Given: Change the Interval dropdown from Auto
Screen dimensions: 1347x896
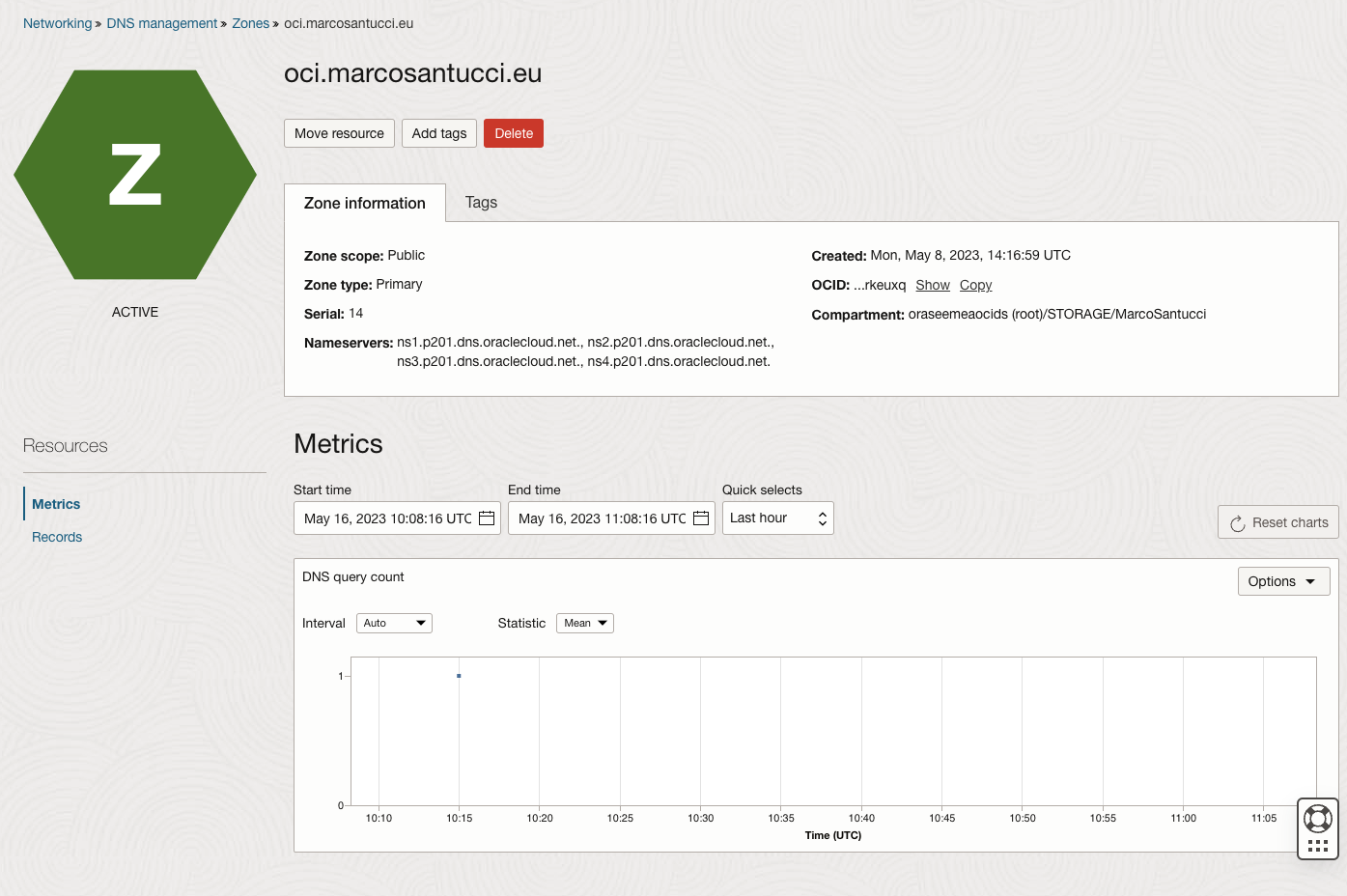Looking at the screenshot, I should [394, 623].
